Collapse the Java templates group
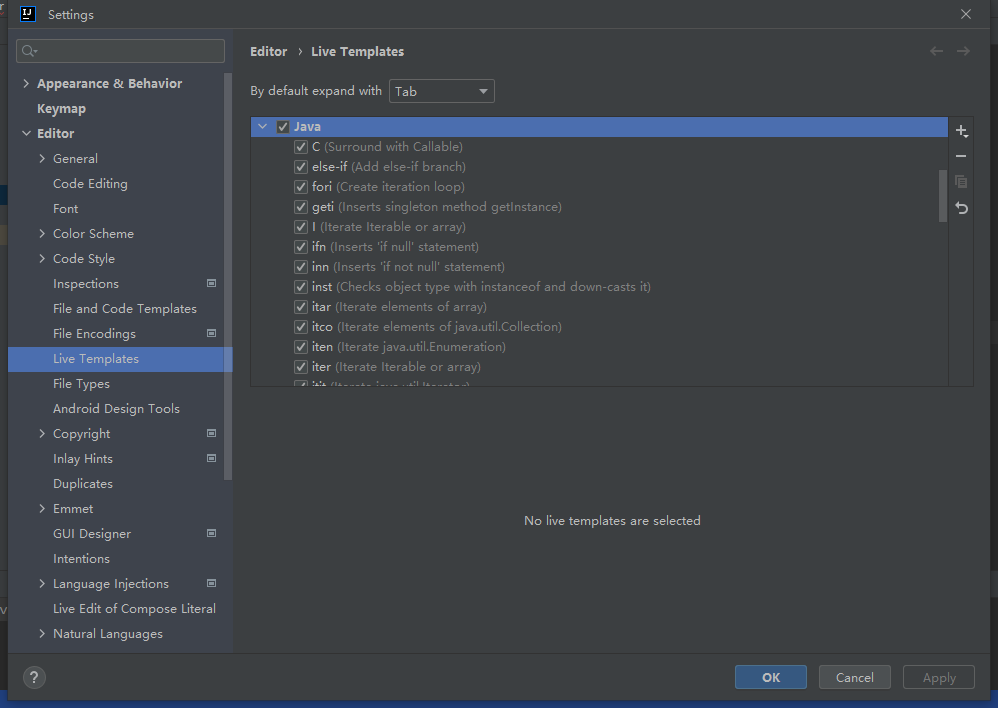 262,127
